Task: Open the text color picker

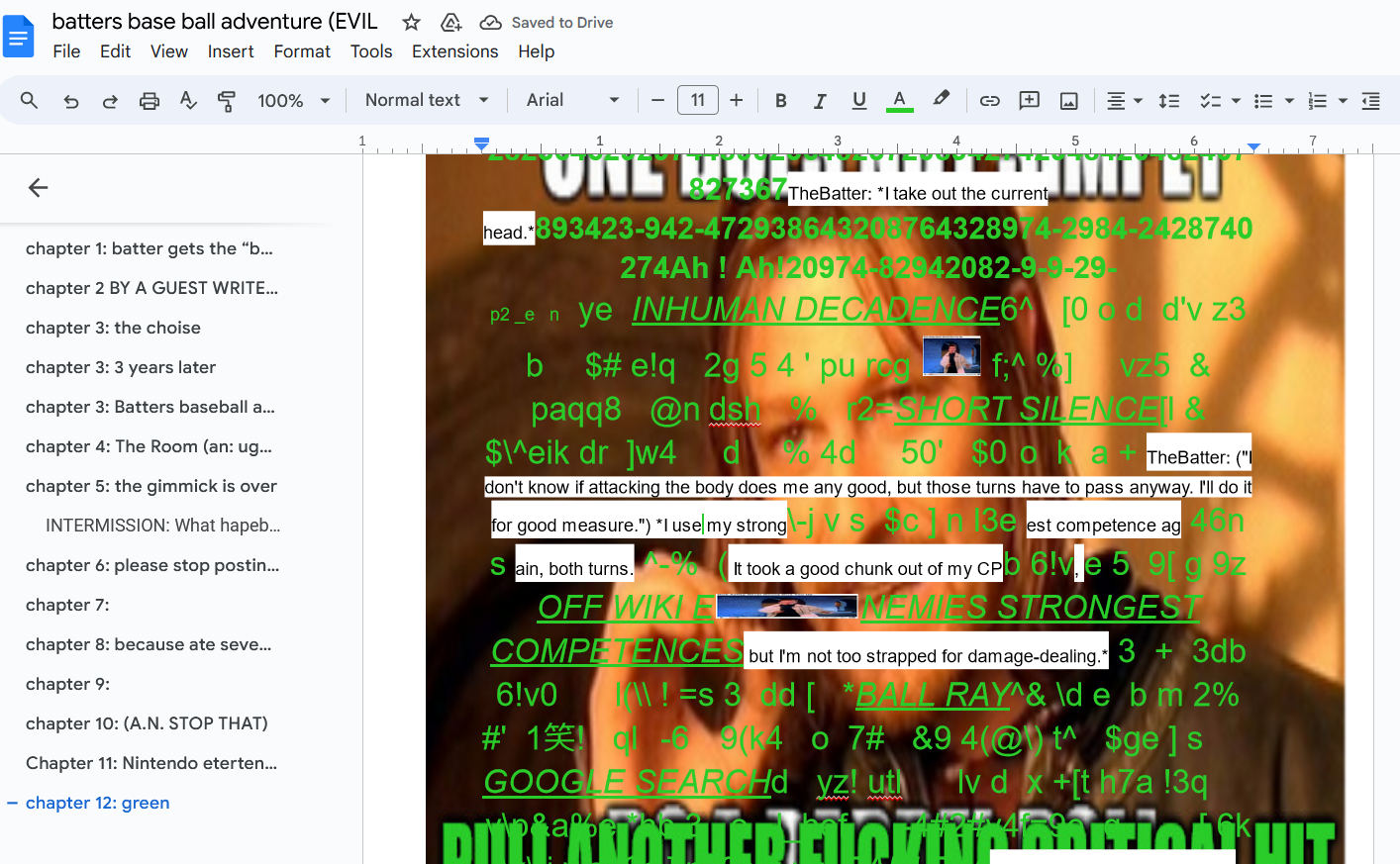Action: pos(898,100)
